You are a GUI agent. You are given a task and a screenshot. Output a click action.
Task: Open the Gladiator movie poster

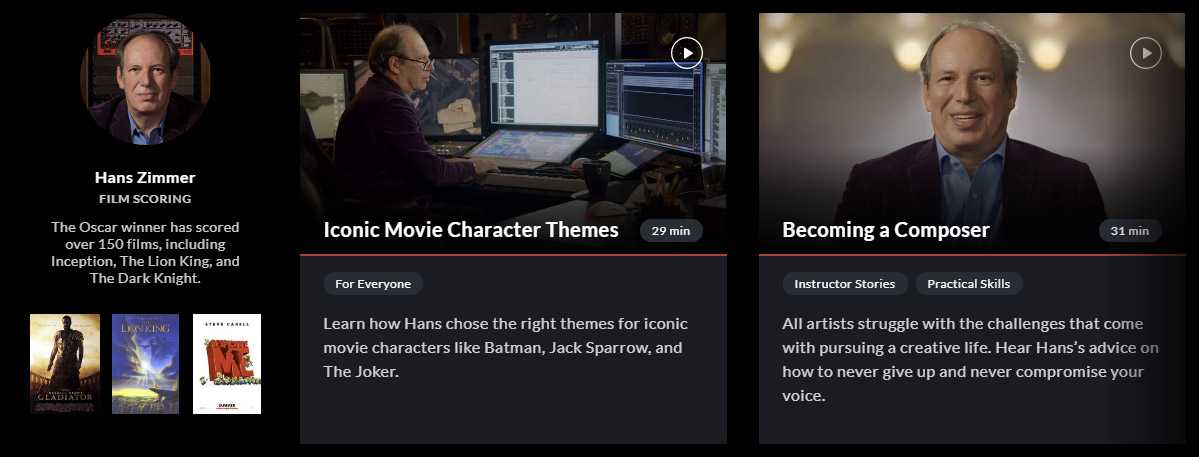[65, 364]
